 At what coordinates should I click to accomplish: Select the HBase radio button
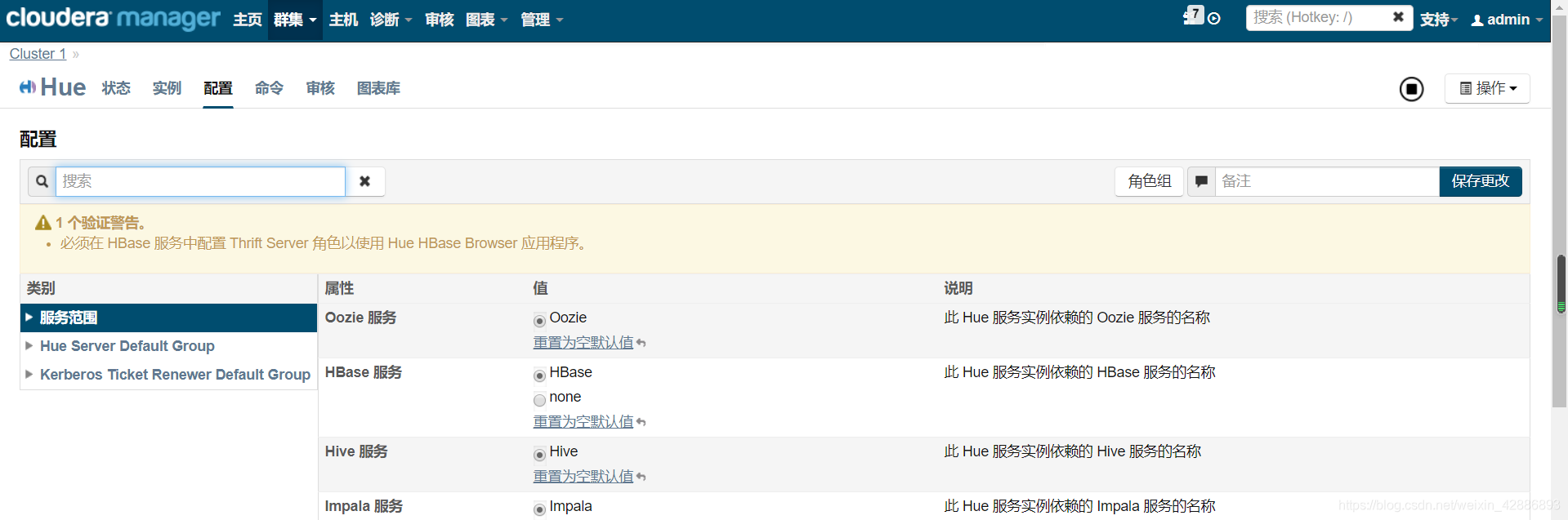[x=539, y=376]
